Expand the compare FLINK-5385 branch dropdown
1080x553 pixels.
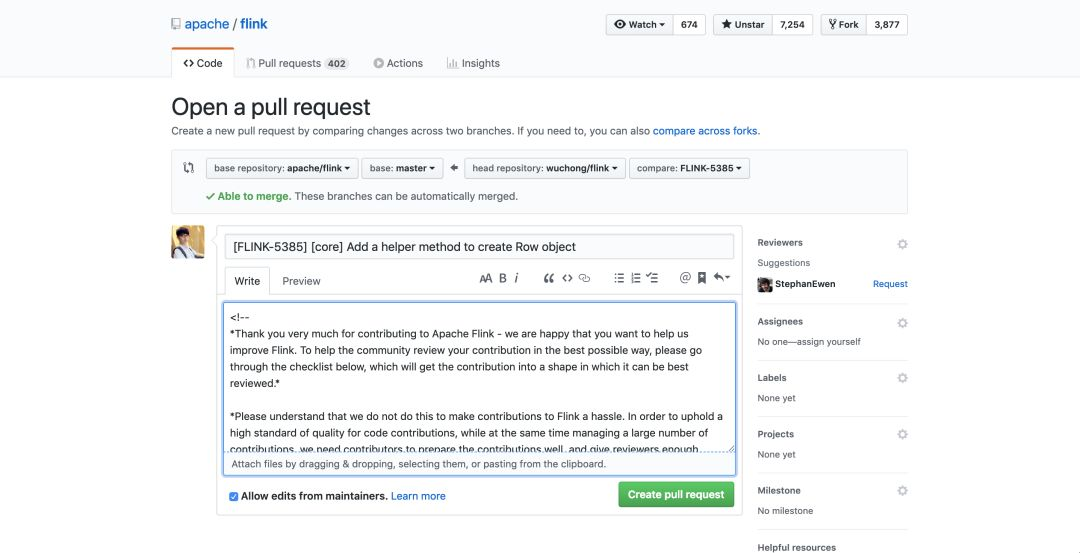pos(690,169)
